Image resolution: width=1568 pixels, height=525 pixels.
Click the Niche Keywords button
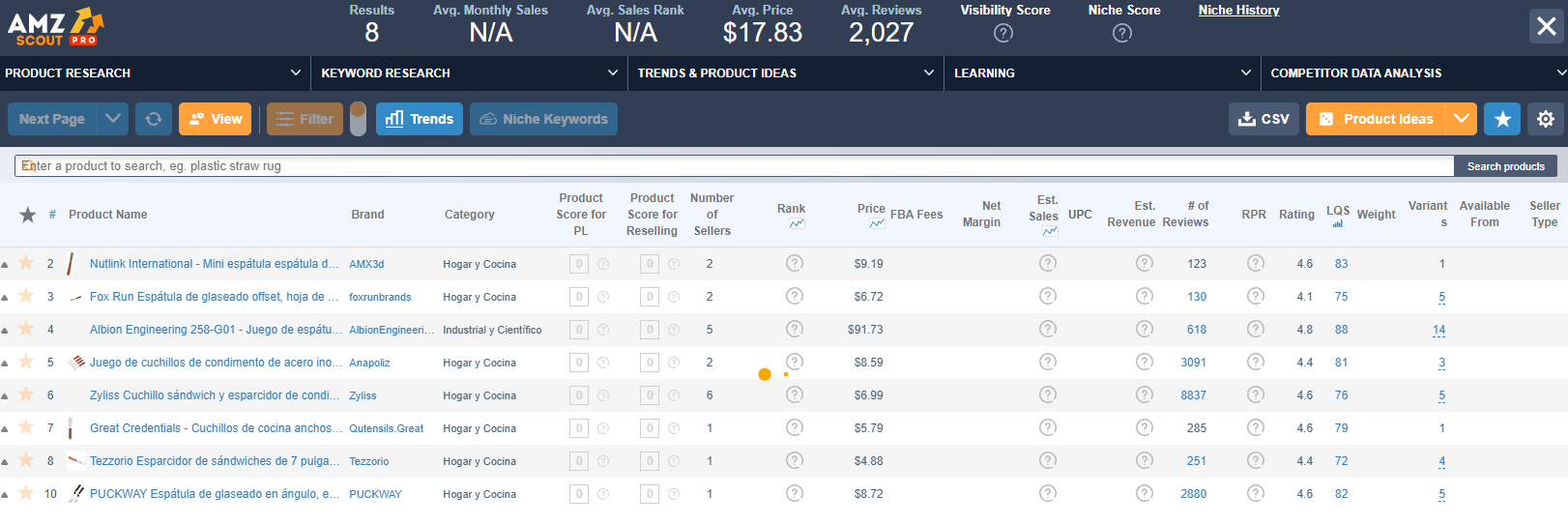[x=543, y=119]
